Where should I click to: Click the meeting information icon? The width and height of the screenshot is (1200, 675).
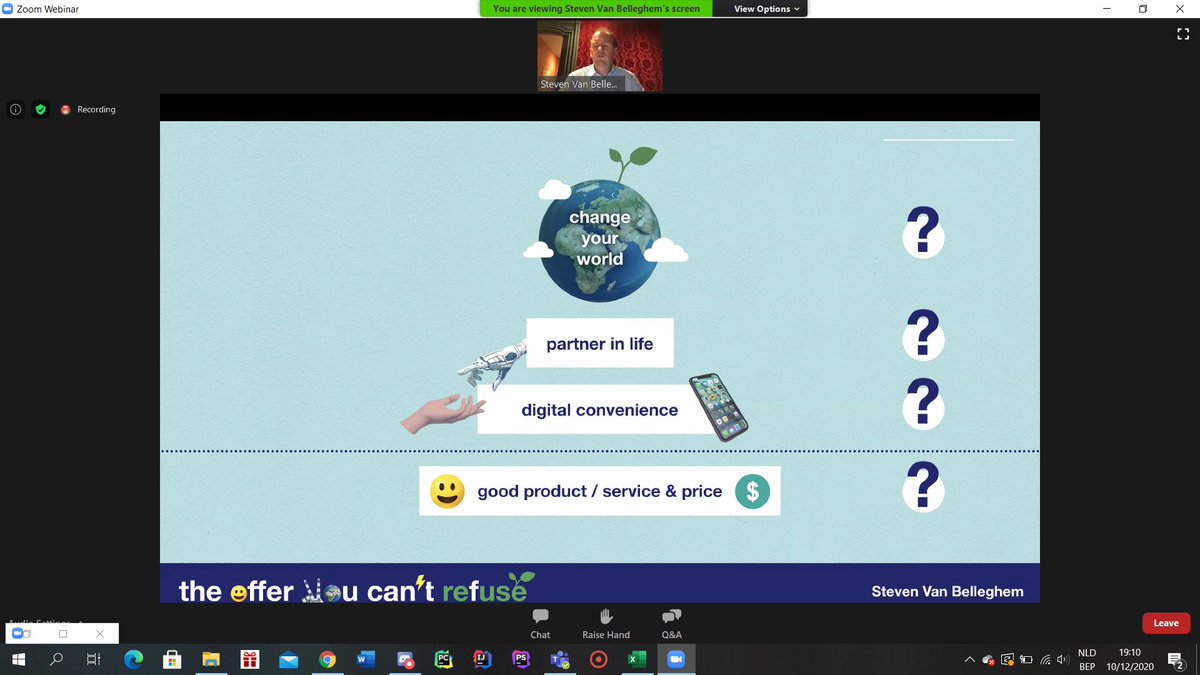[16, 109]
